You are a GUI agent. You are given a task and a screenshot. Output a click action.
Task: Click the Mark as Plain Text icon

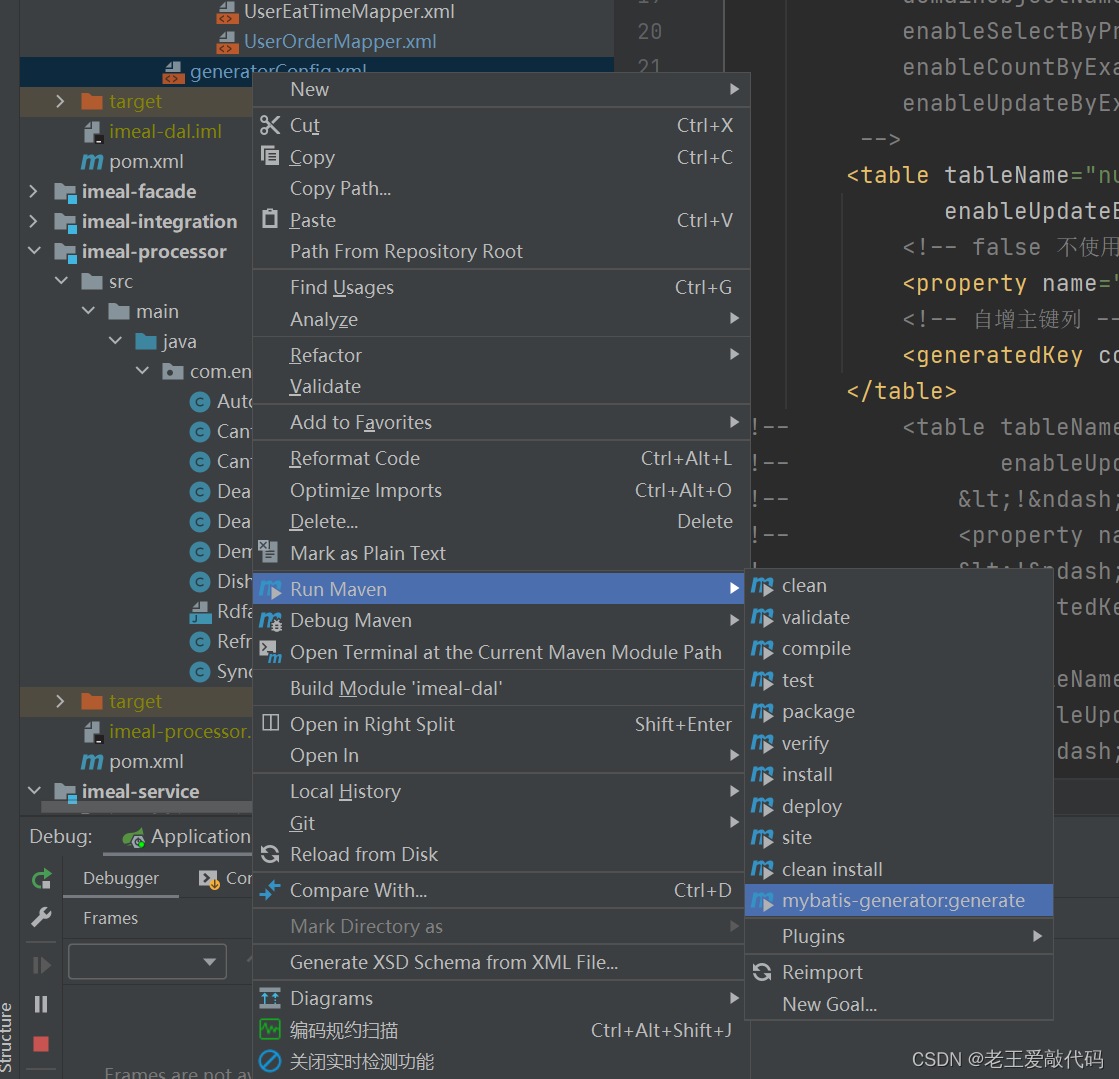268,552
